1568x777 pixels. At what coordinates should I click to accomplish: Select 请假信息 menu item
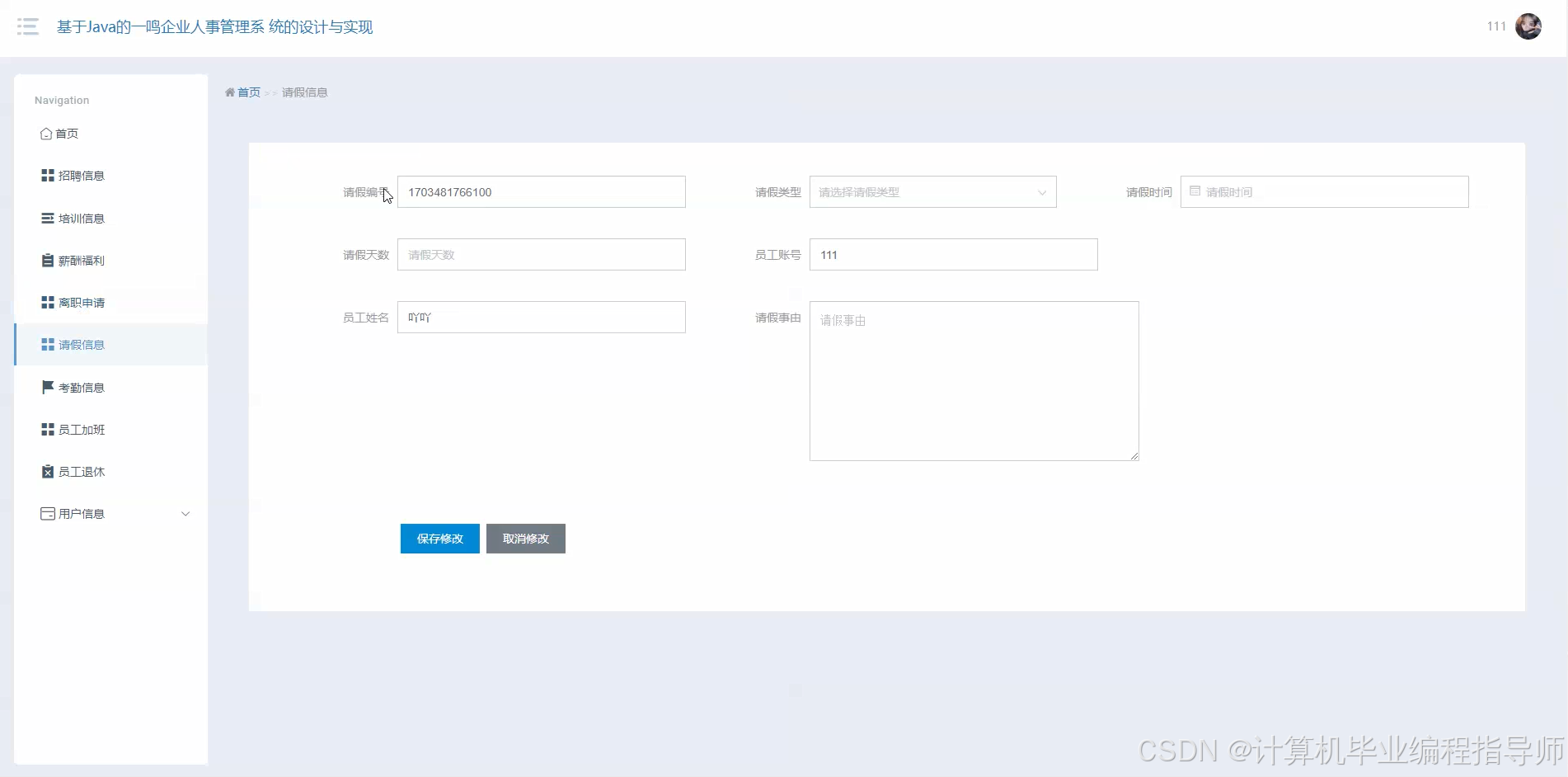click(110, 345)
